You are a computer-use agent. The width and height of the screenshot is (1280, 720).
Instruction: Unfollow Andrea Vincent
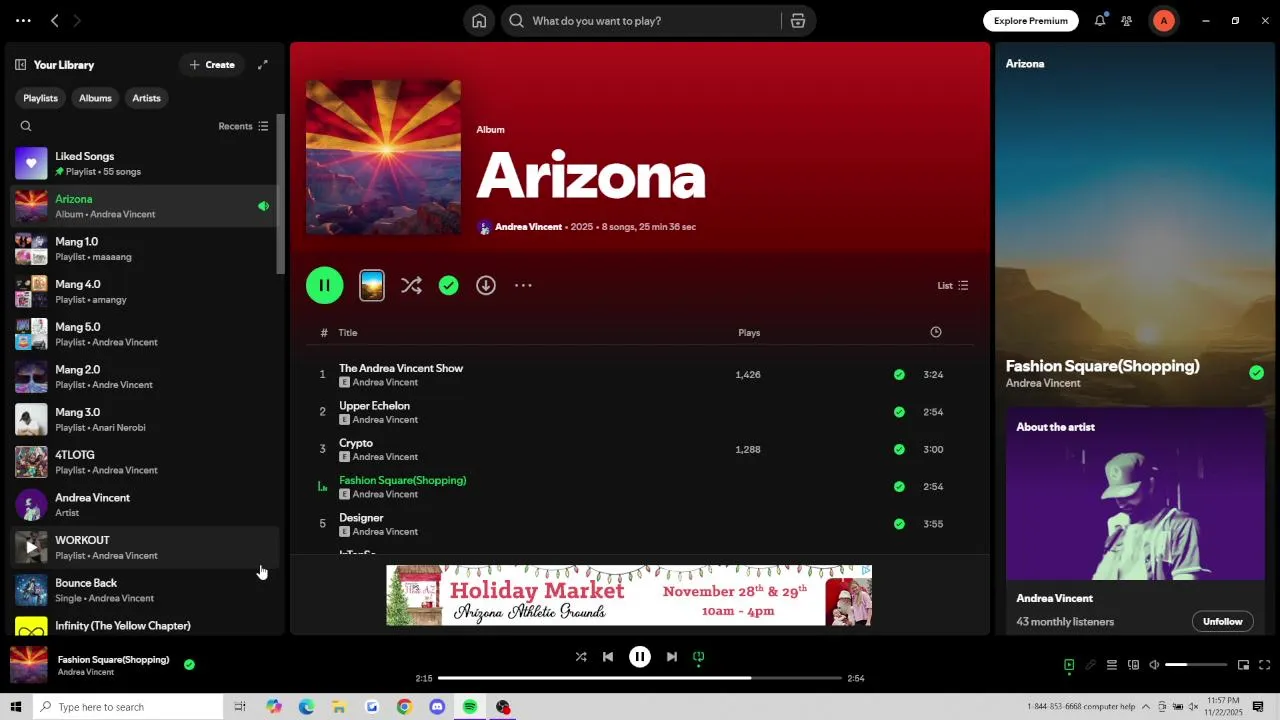click(1222, 622)
